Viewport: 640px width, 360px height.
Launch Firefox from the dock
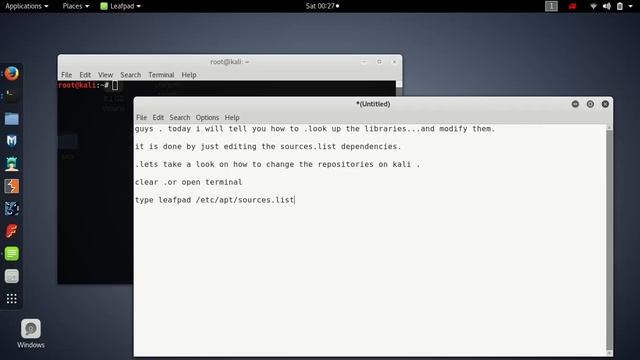pyautogui.click(x=11, y=73)
